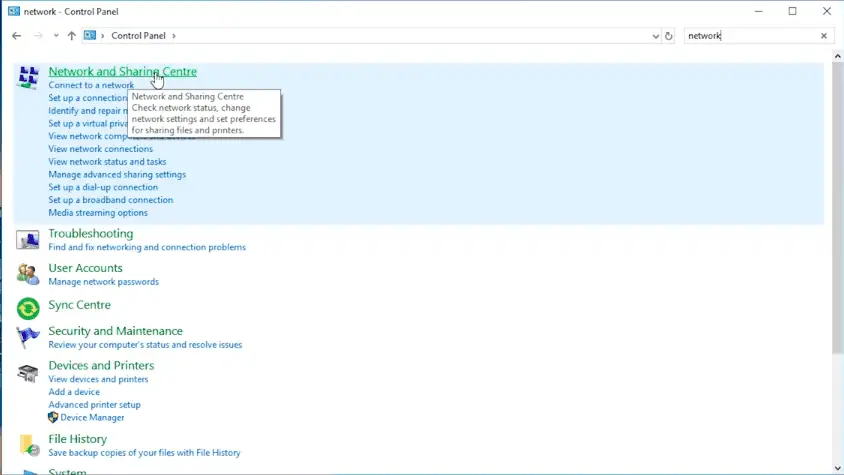Click Set up a broadband connection
Viewport: 844px width, 475px height.
[110, 200]
